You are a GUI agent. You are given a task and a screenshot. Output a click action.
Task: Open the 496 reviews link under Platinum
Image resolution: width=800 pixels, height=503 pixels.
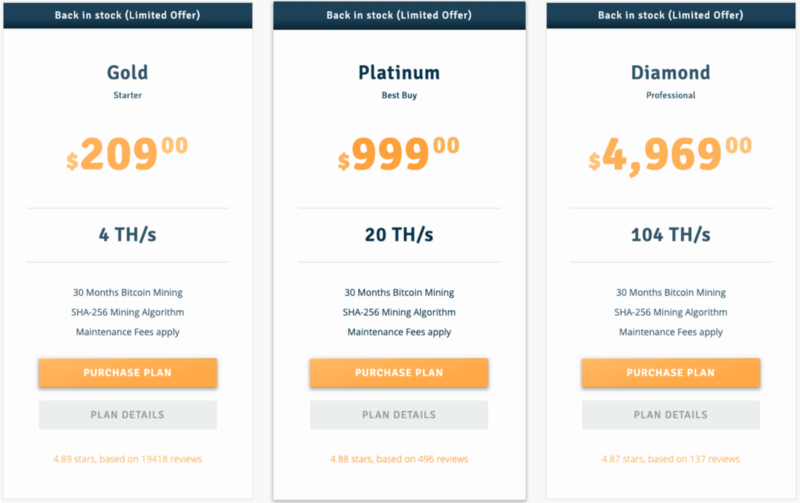pos(399,459)
